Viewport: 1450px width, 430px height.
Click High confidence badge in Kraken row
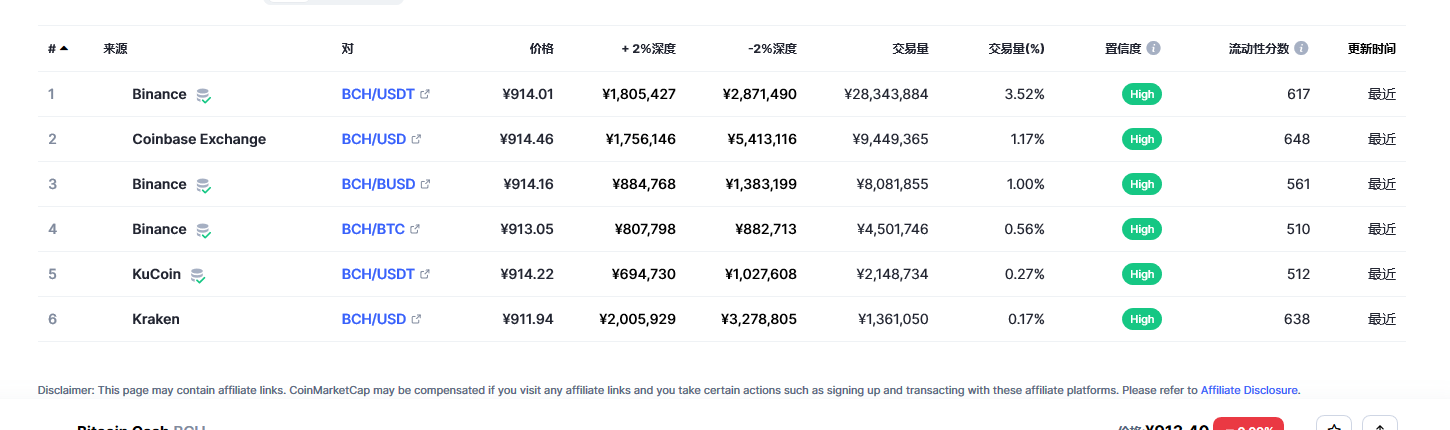click(1142, 319)
